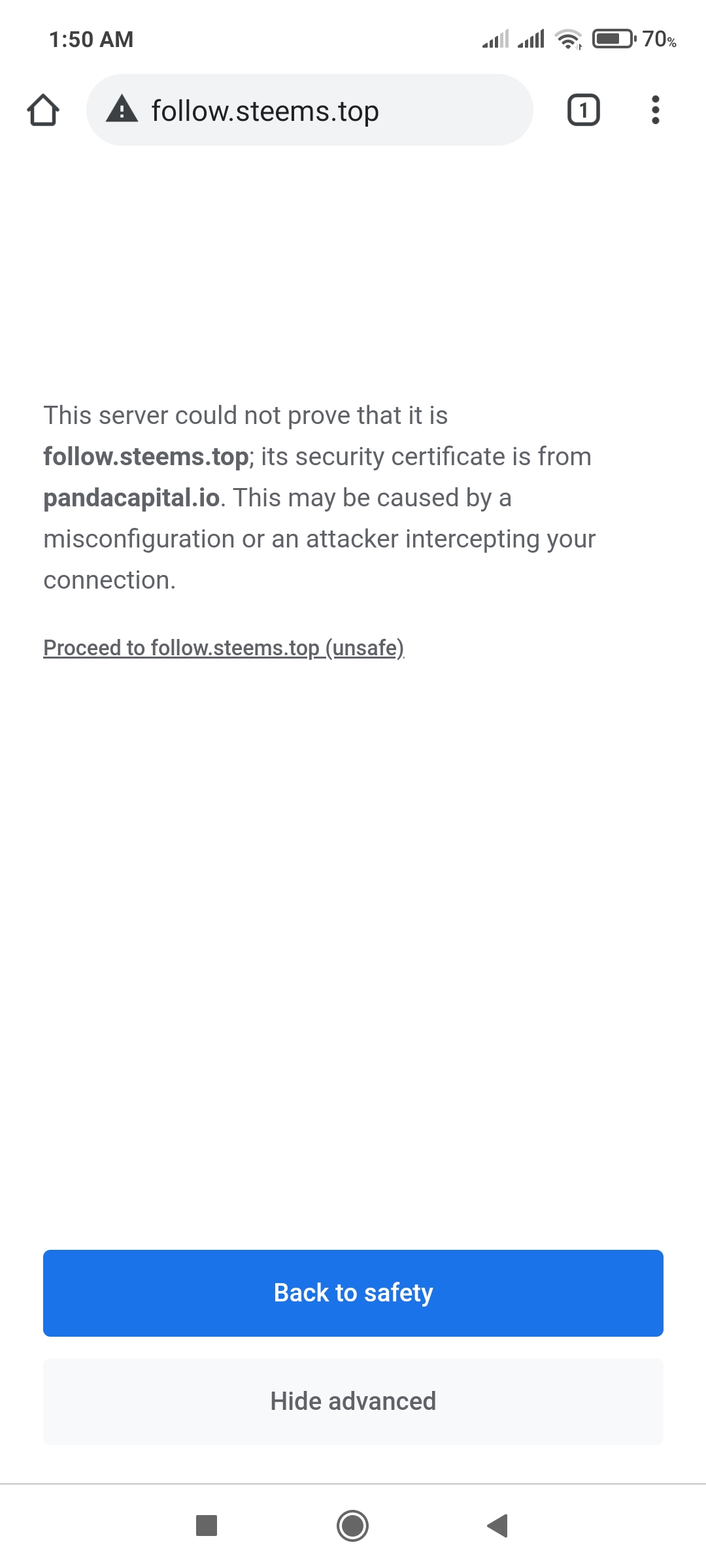Tap bold pandacapital.io certificate name

coord(131,498)
